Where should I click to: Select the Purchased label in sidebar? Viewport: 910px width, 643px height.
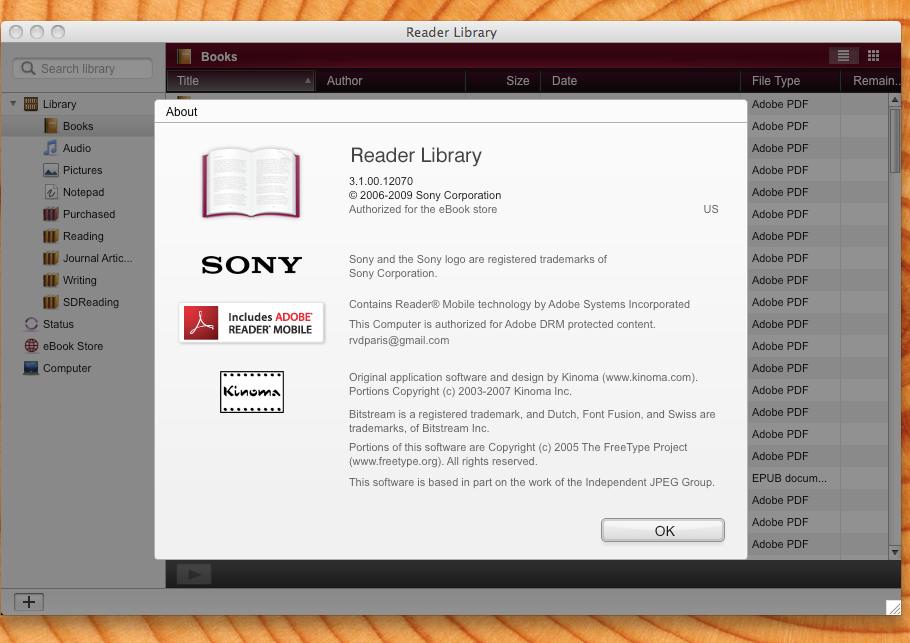pyautogui.click(x=89, y=214)
